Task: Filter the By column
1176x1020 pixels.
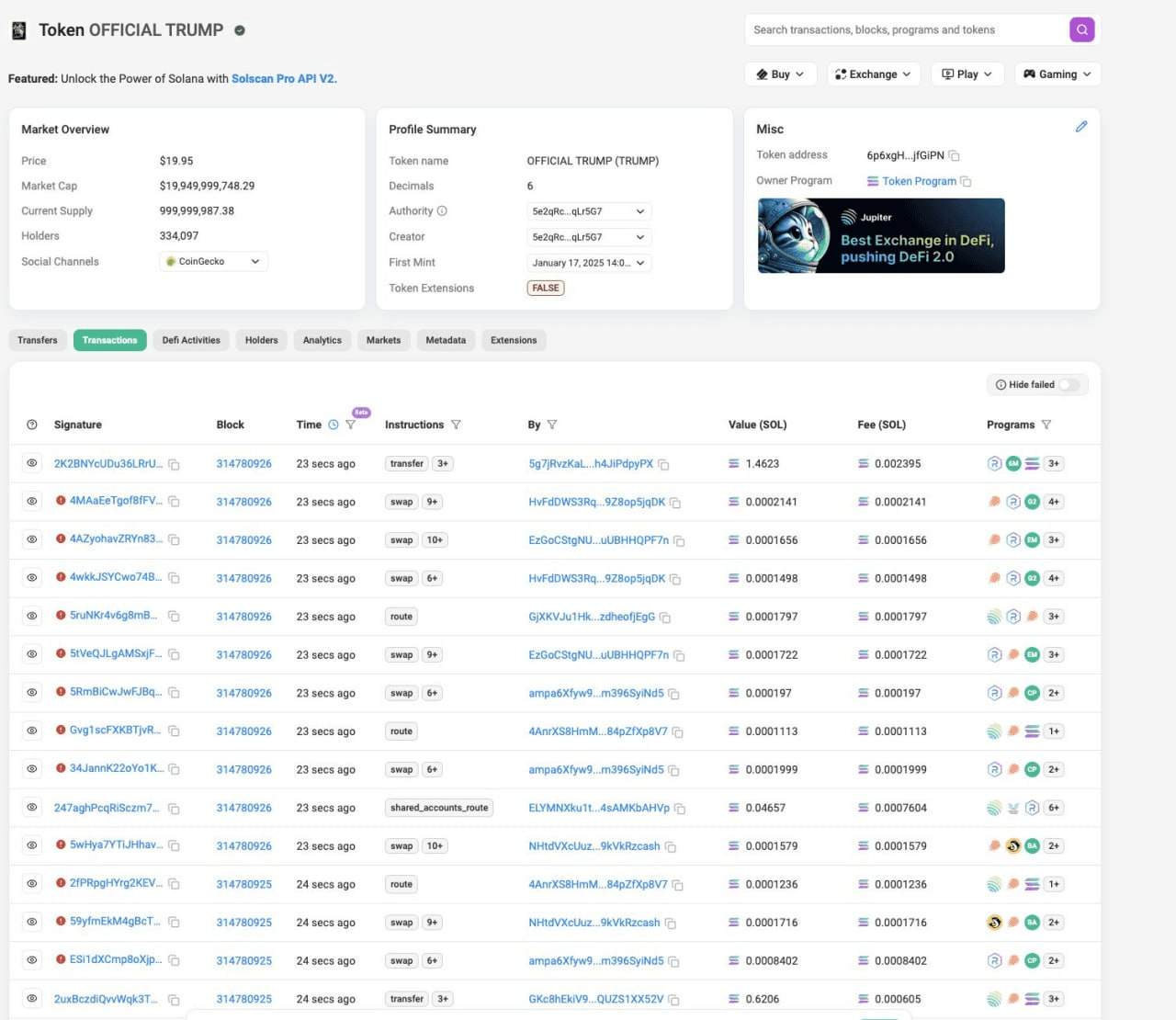Action: coord(552,425)
